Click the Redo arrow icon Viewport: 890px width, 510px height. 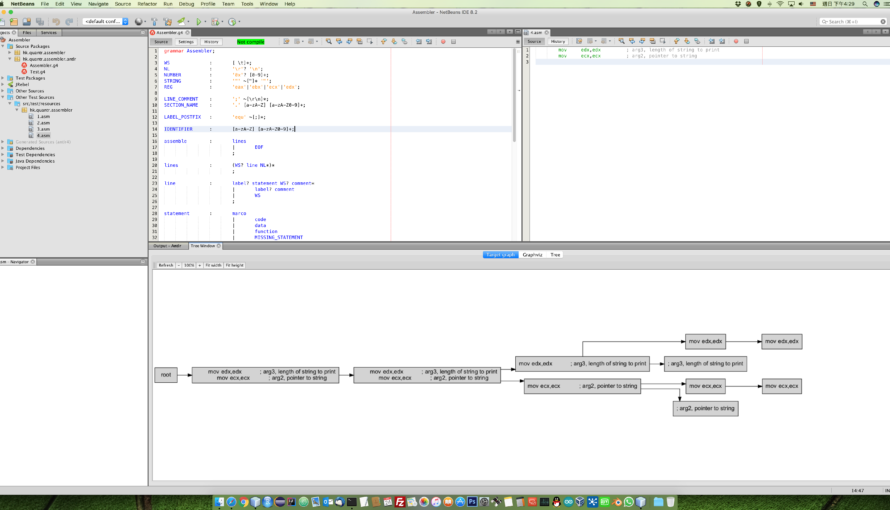point(69,22)
